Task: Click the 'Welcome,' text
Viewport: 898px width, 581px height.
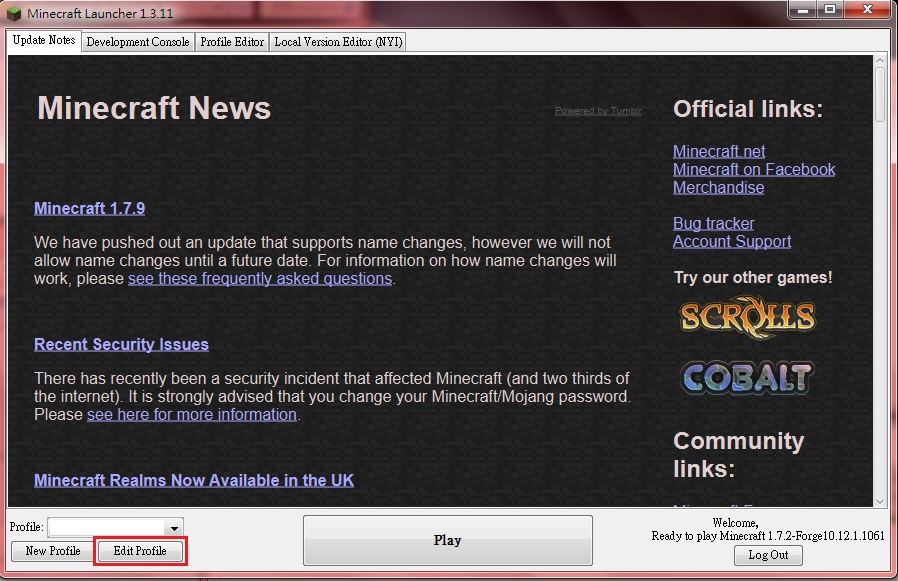Action: [735, 523]
